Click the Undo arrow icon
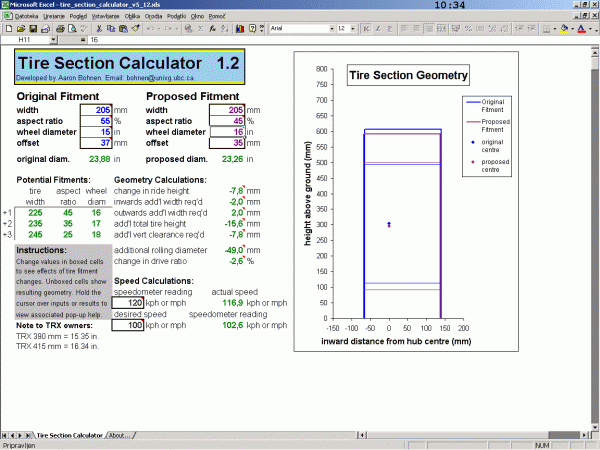600x450 pixels. tap(150, 28)
